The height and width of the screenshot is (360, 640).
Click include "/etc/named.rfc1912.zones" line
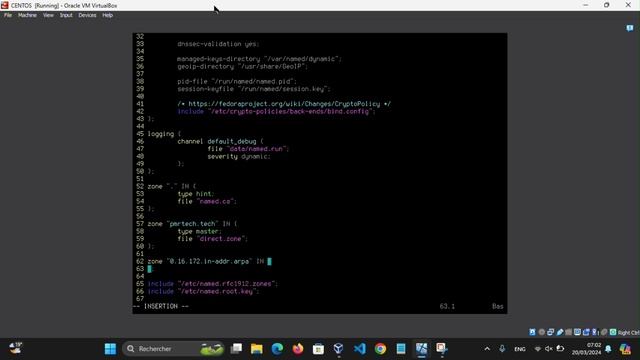[x=213, y=284]
